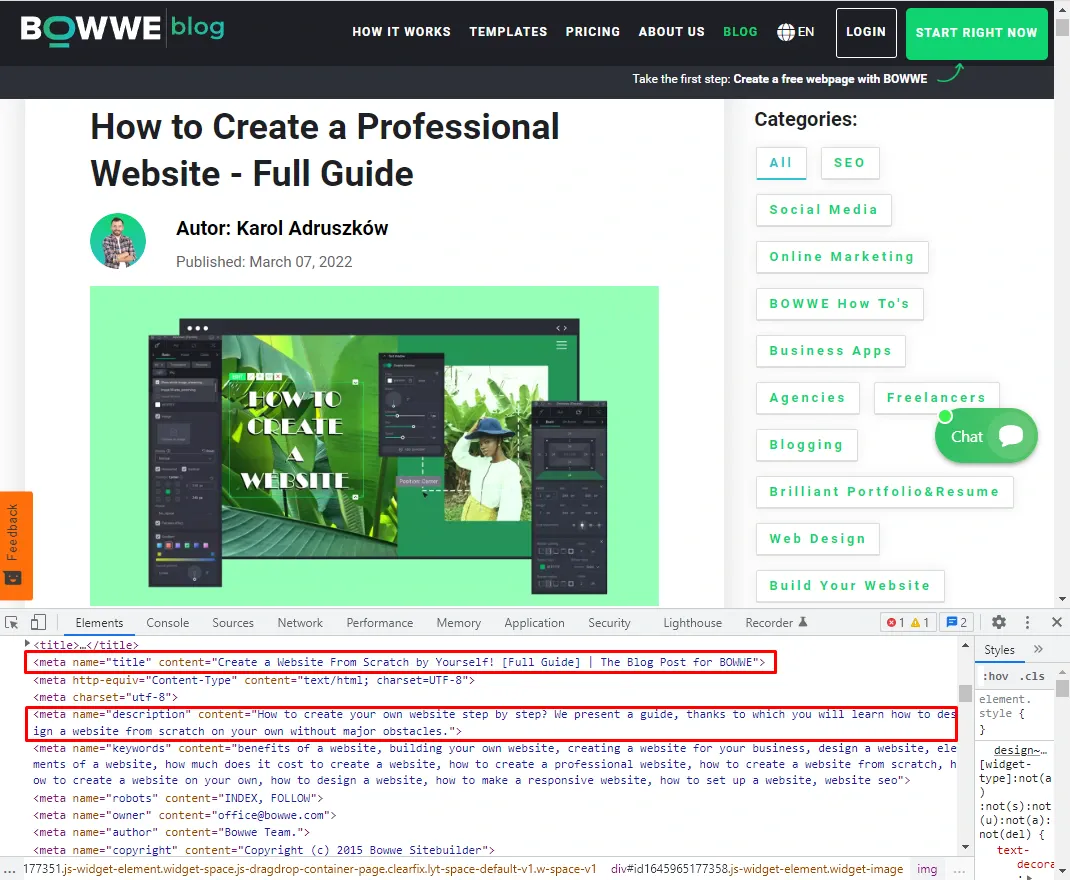Image resolution: width=1070 pixels, height=880 pixels.
Task: Open the Chat widget bubble
Action: (986, 436)
